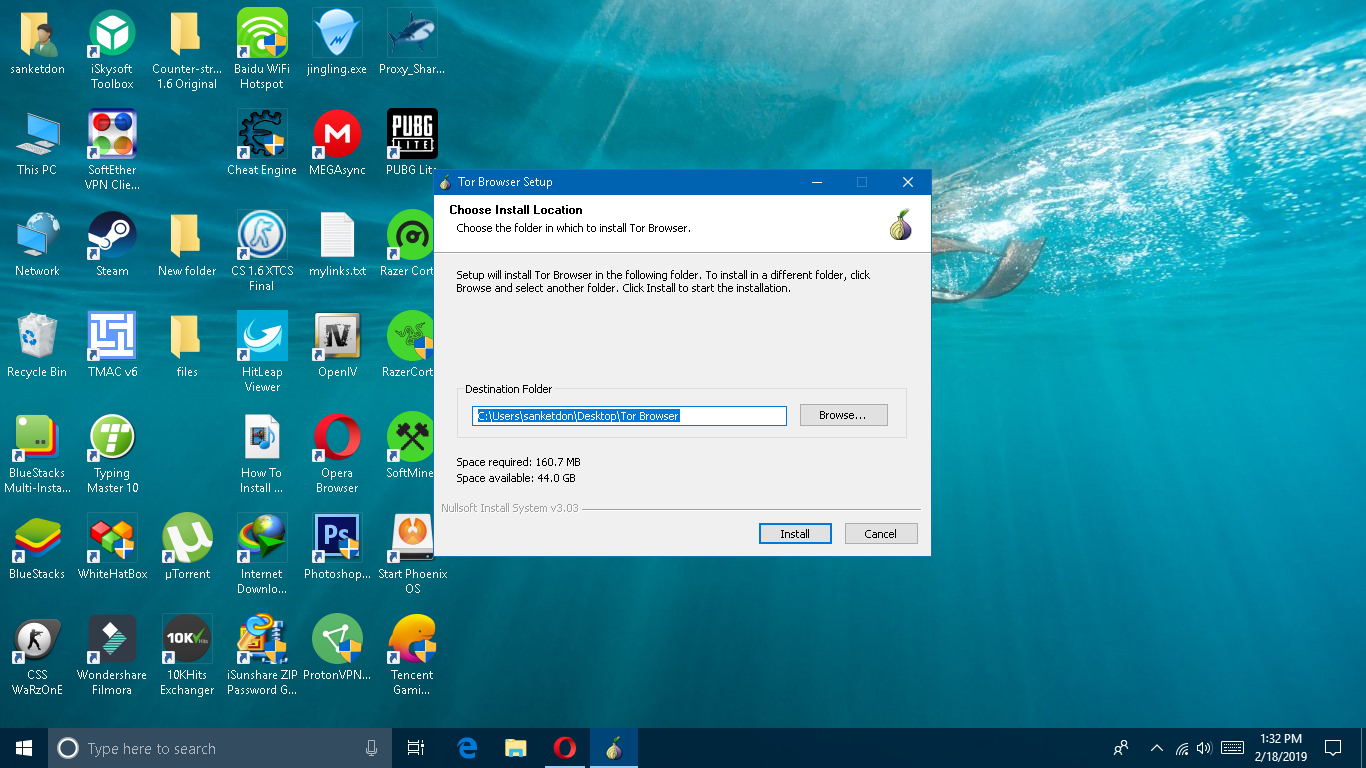
Task: Select the sanketdon user folder icon
Action: pos(38,35)
